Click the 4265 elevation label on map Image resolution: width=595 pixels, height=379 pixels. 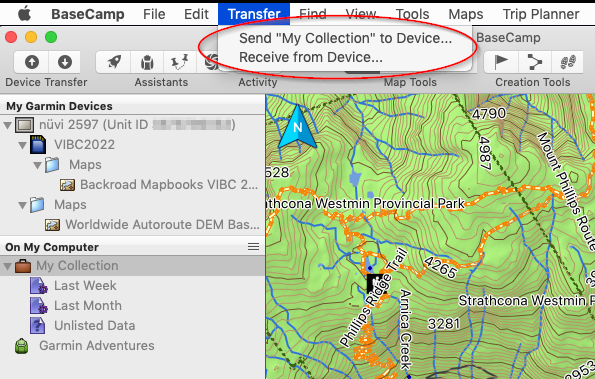(x=440, y=267)
